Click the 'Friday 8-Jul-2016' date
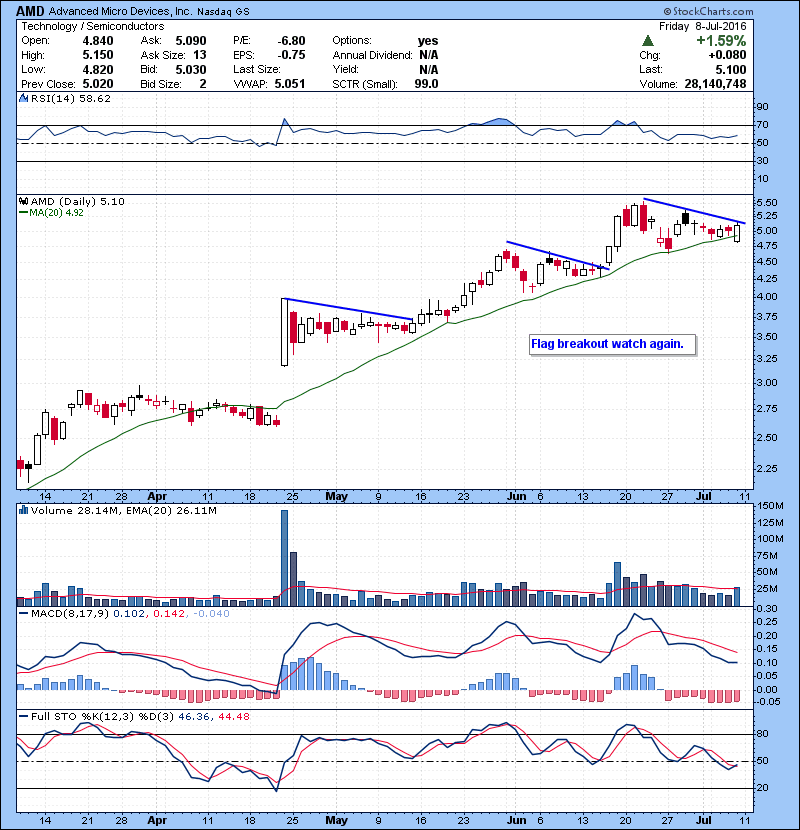Viewport: 800px width, 830px height. (702, 26)
